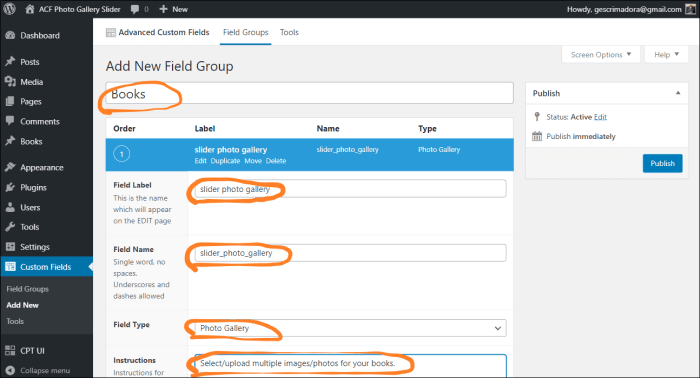The height and width of the screenshot is (378, 700).
Task: Open ACF Photo Gallery Slider site menu
Action: click(79, 9)
